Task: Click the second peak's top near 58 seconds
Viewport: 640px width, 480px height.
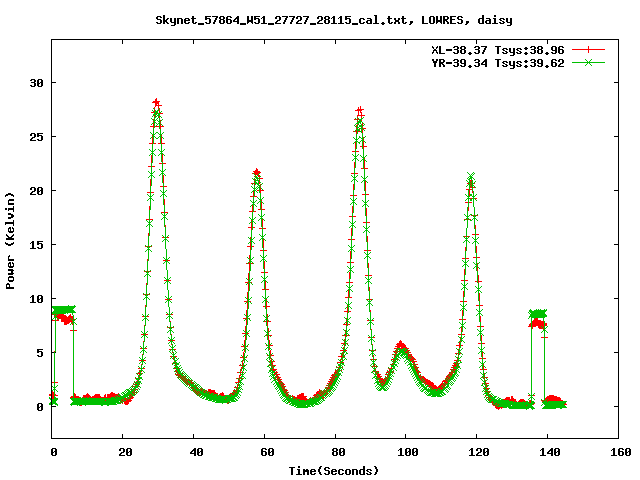Action: click(256, 173)
